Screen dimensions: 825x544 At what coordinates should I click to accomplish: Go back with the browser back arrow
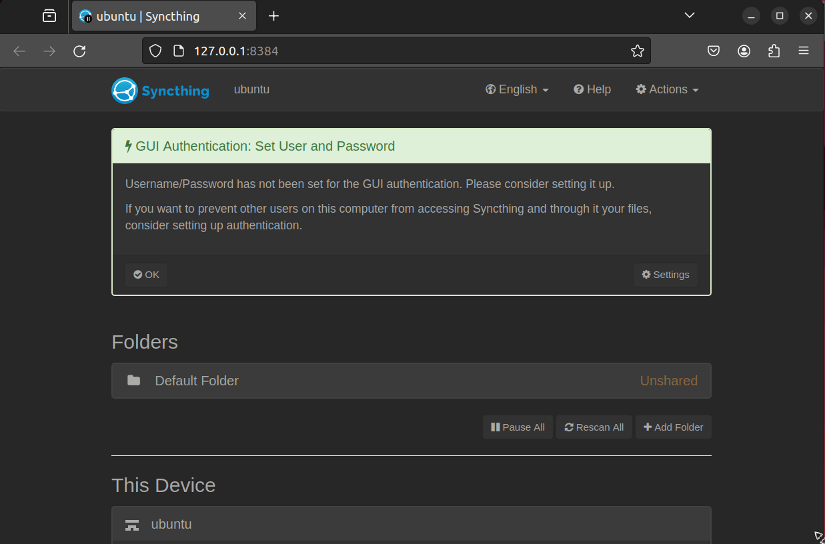tap(19, 51)
